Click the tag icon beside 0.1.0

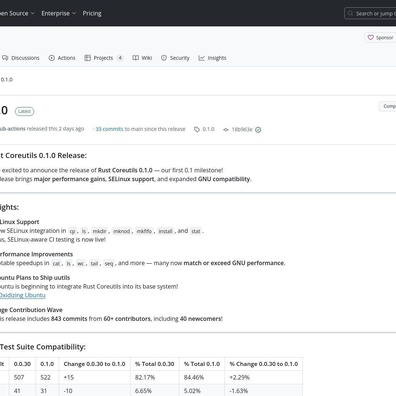197,129
